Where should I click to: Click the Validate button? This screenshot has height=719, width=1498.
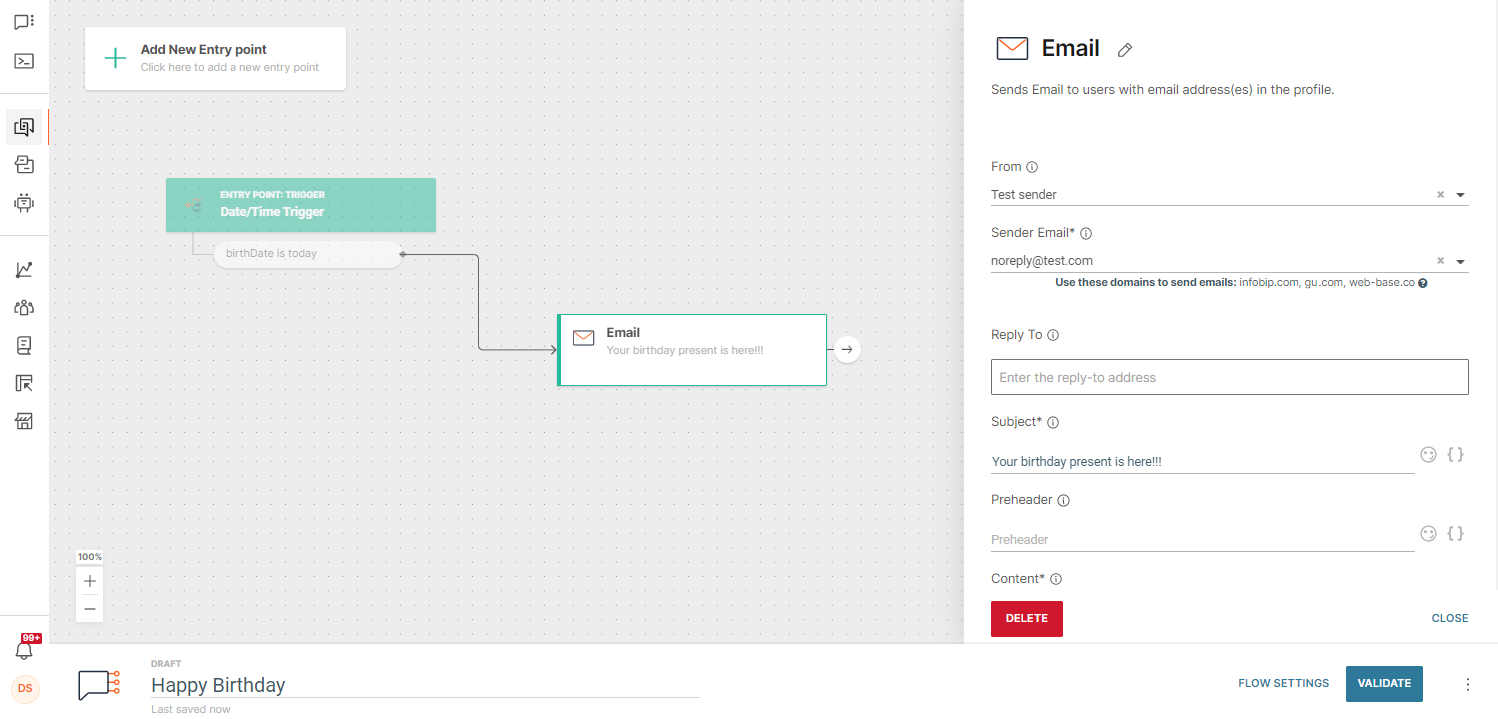1384,683
